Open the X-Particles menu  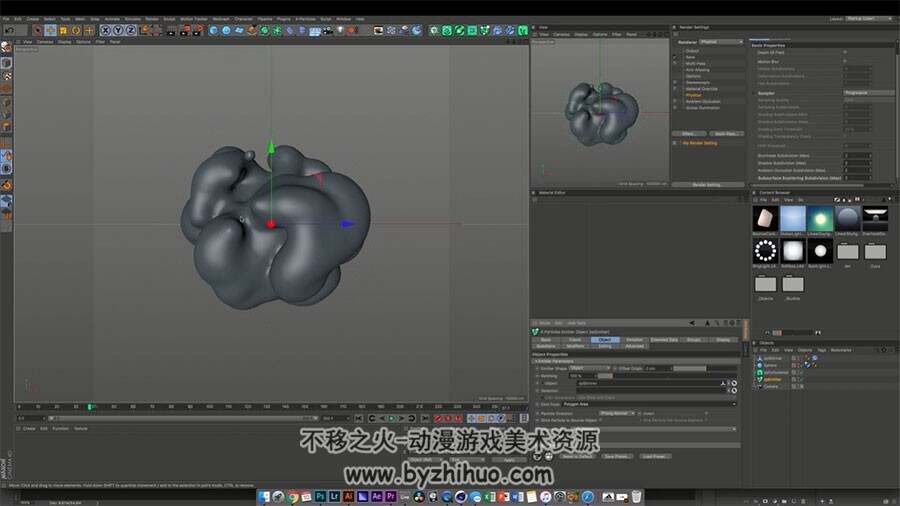[x=305, y=19]
